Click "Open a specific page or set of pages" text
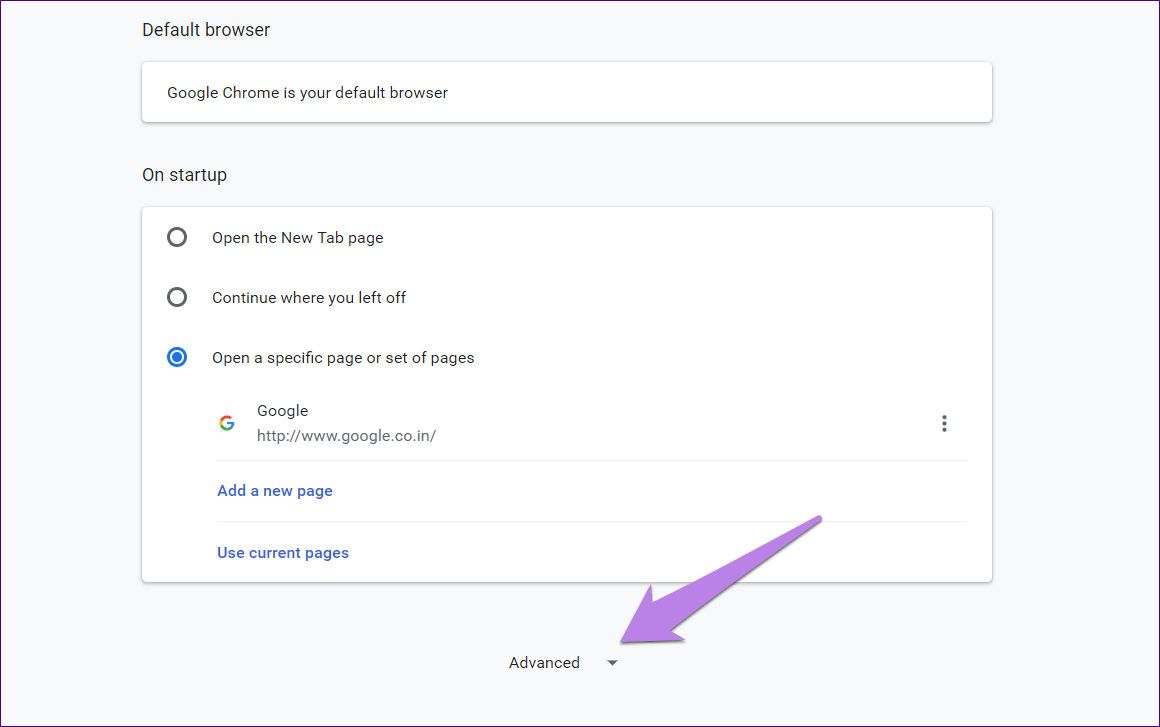 tap(343, 358)
